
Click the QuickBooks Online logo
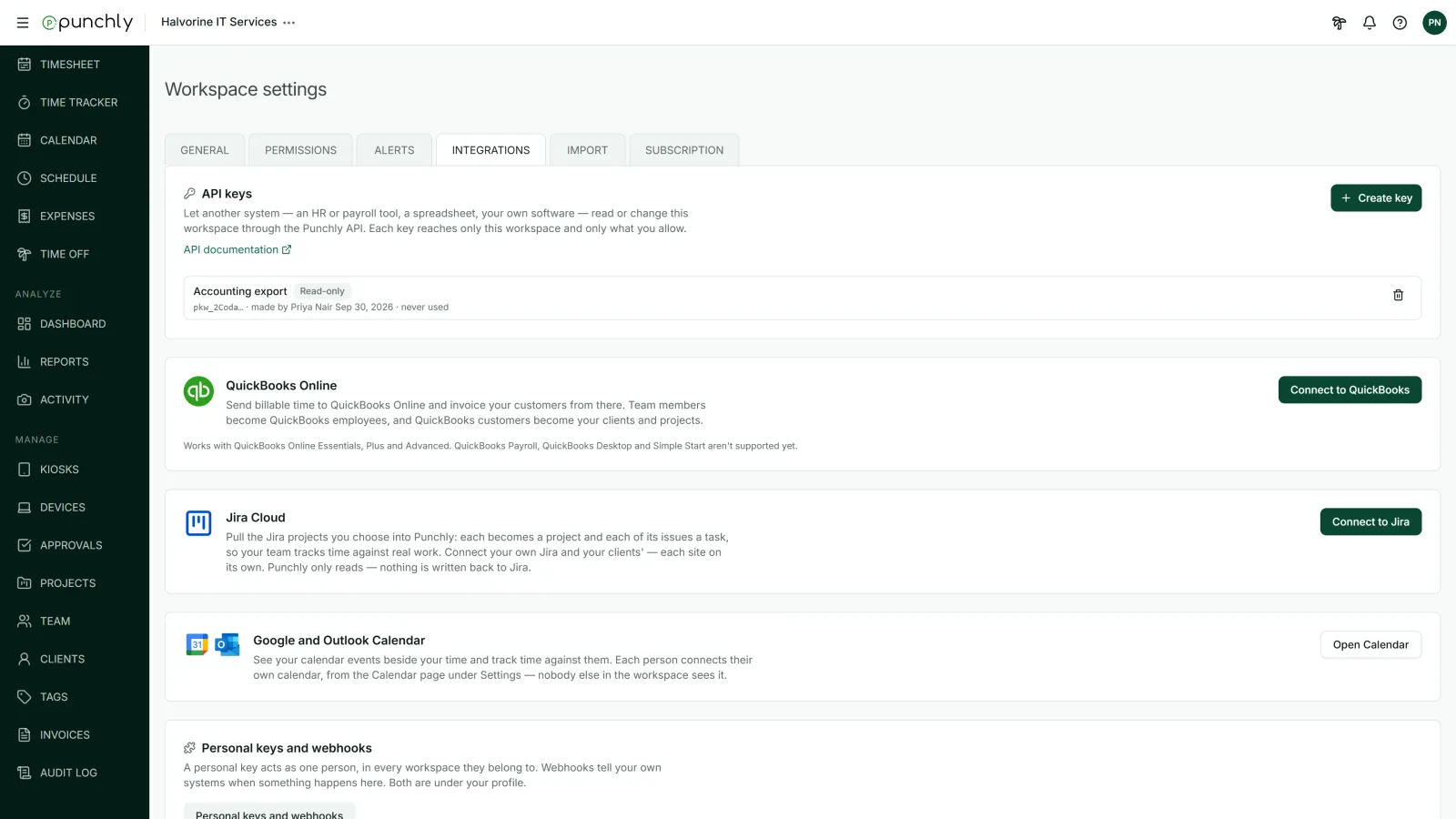point(198,391)
